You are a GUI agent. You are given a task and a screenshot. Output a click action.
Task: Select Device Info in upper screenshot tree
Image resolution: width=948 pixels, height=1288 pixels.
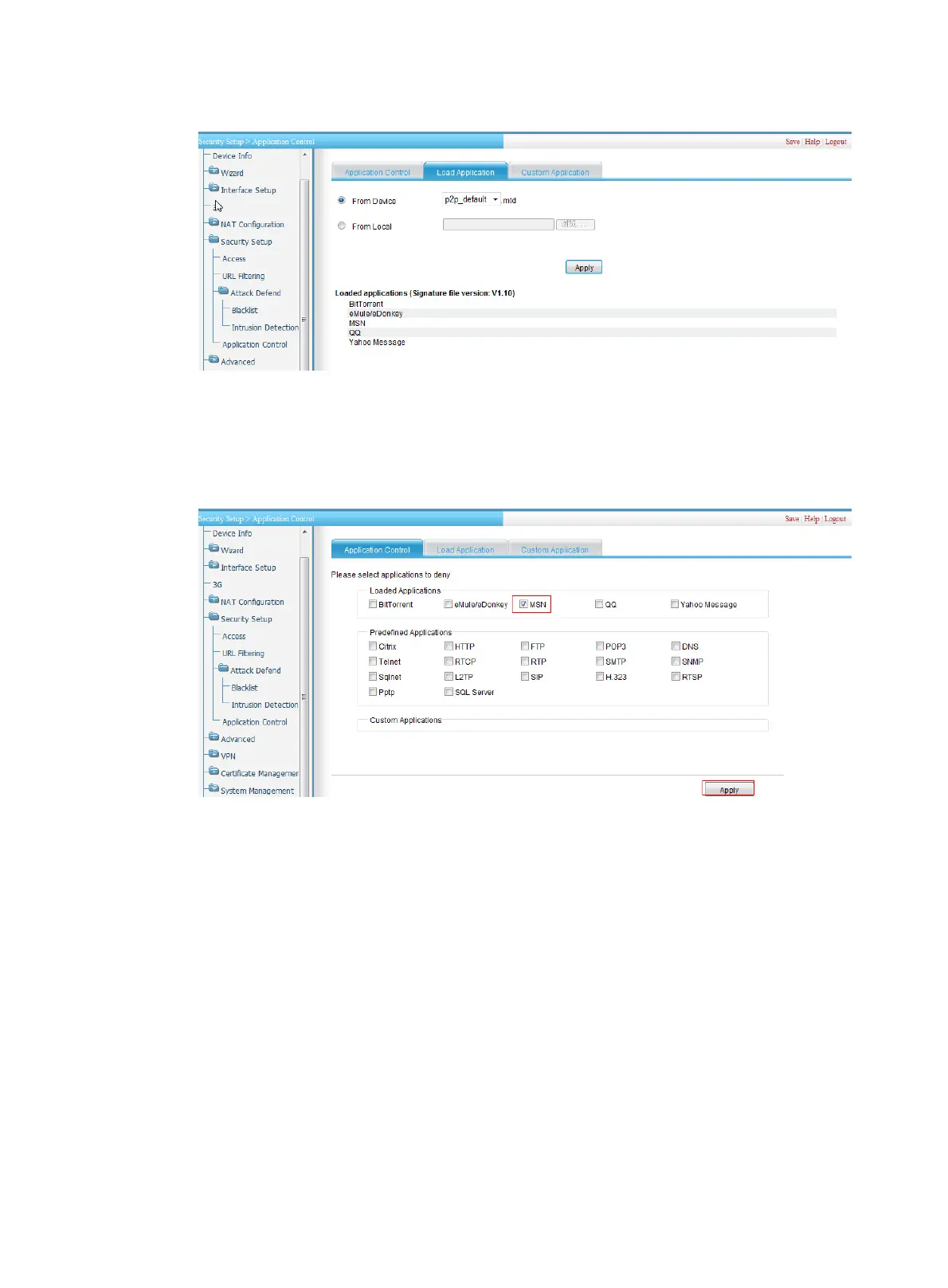[232, 156]
